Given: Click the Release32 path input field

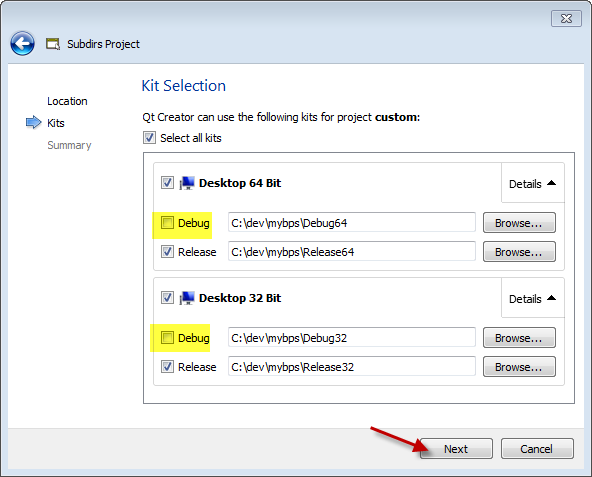Looking at the screenshot, I should coord(352,366).
